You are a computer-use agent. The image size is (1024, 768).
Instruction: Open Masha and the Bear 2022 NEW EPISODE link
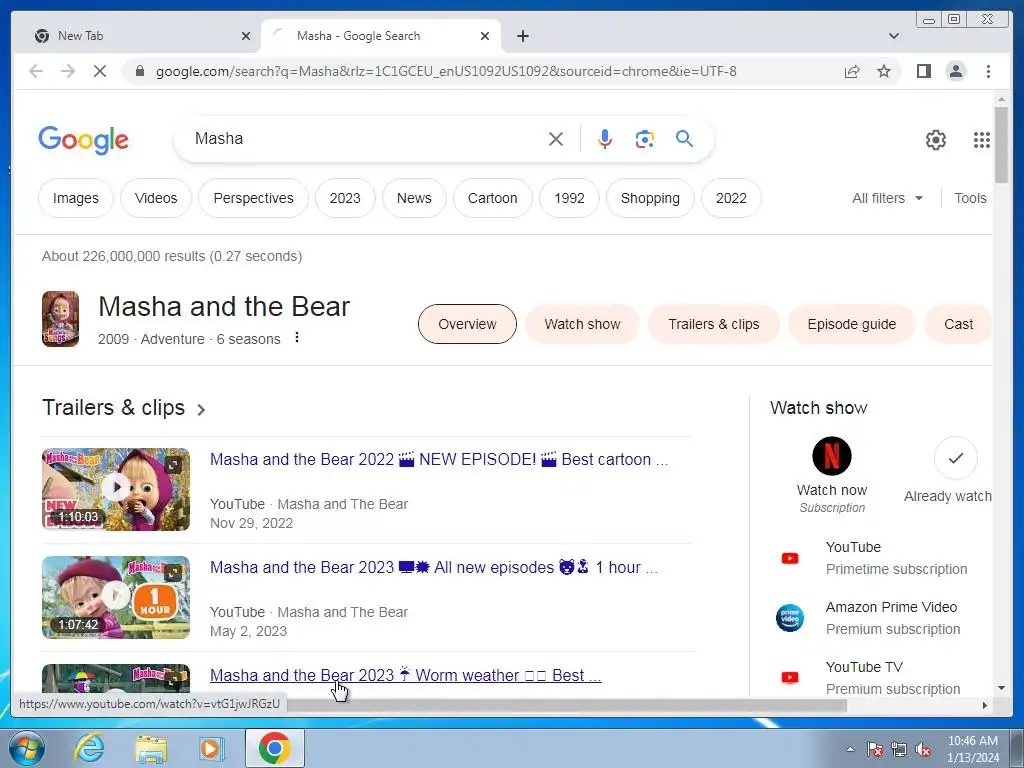pyautogui.click(x=439, y=459)
